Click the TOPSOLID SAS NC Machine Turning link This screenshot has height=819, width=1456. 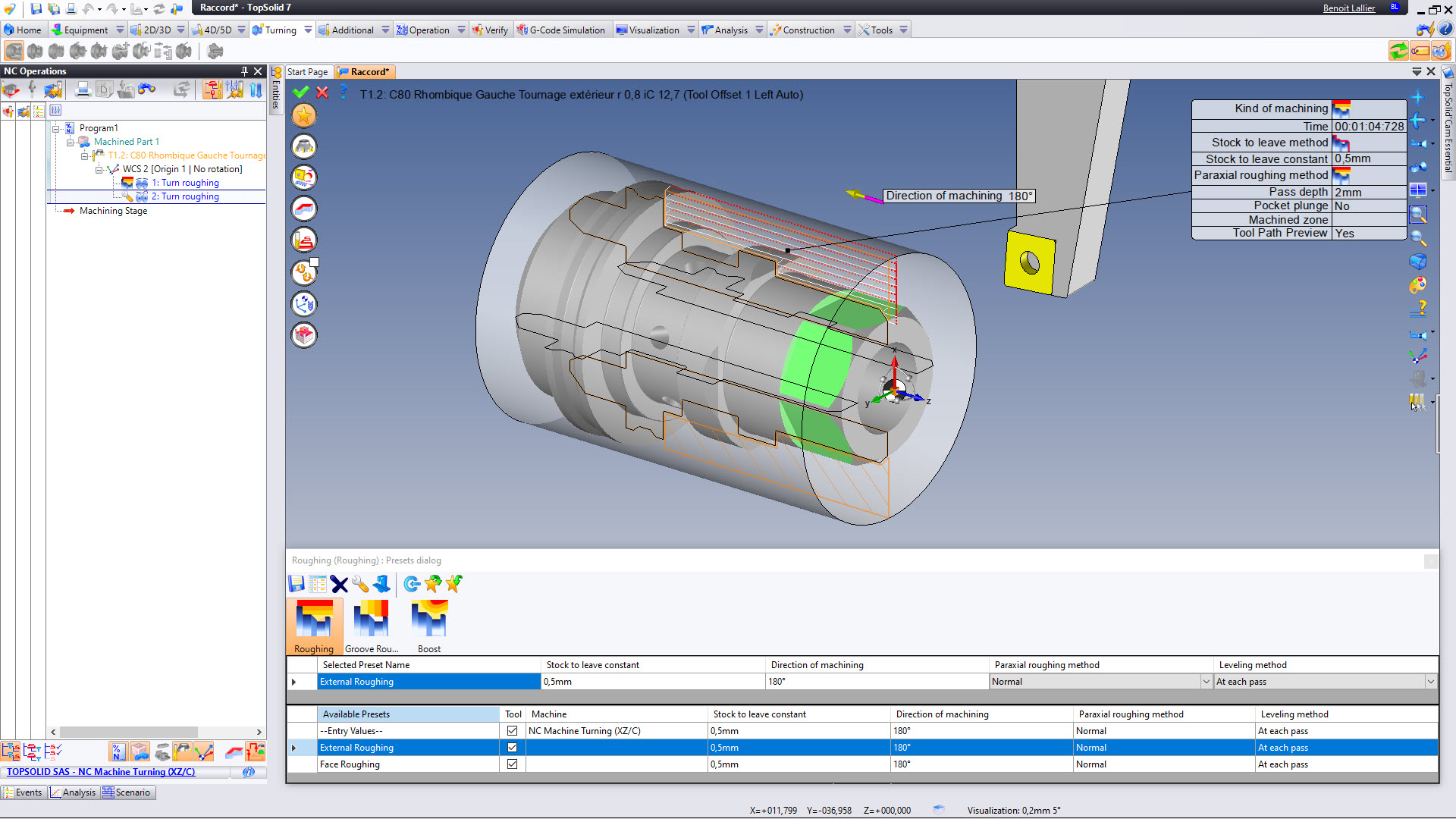pos(101,772)
